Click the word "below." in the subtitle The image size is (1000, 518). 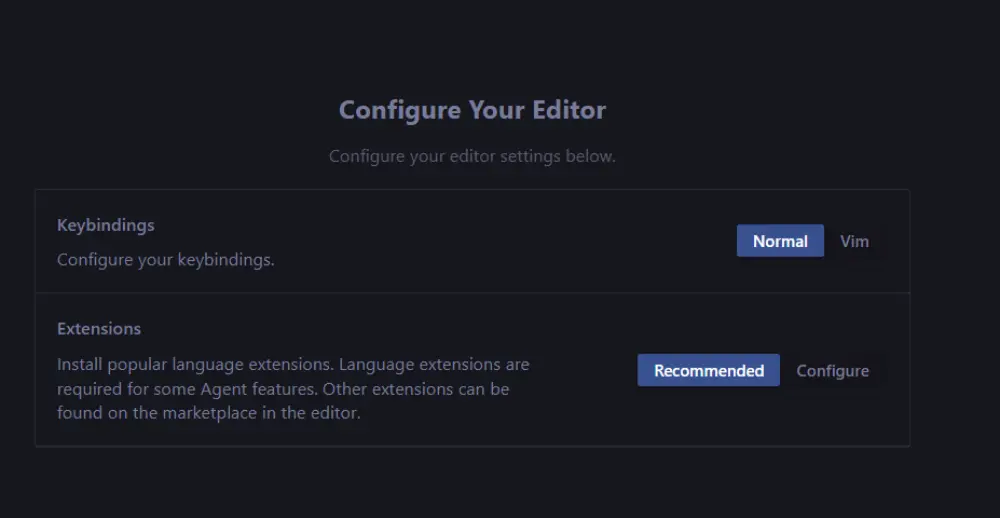pyautogui.click(x=592, y=157)
